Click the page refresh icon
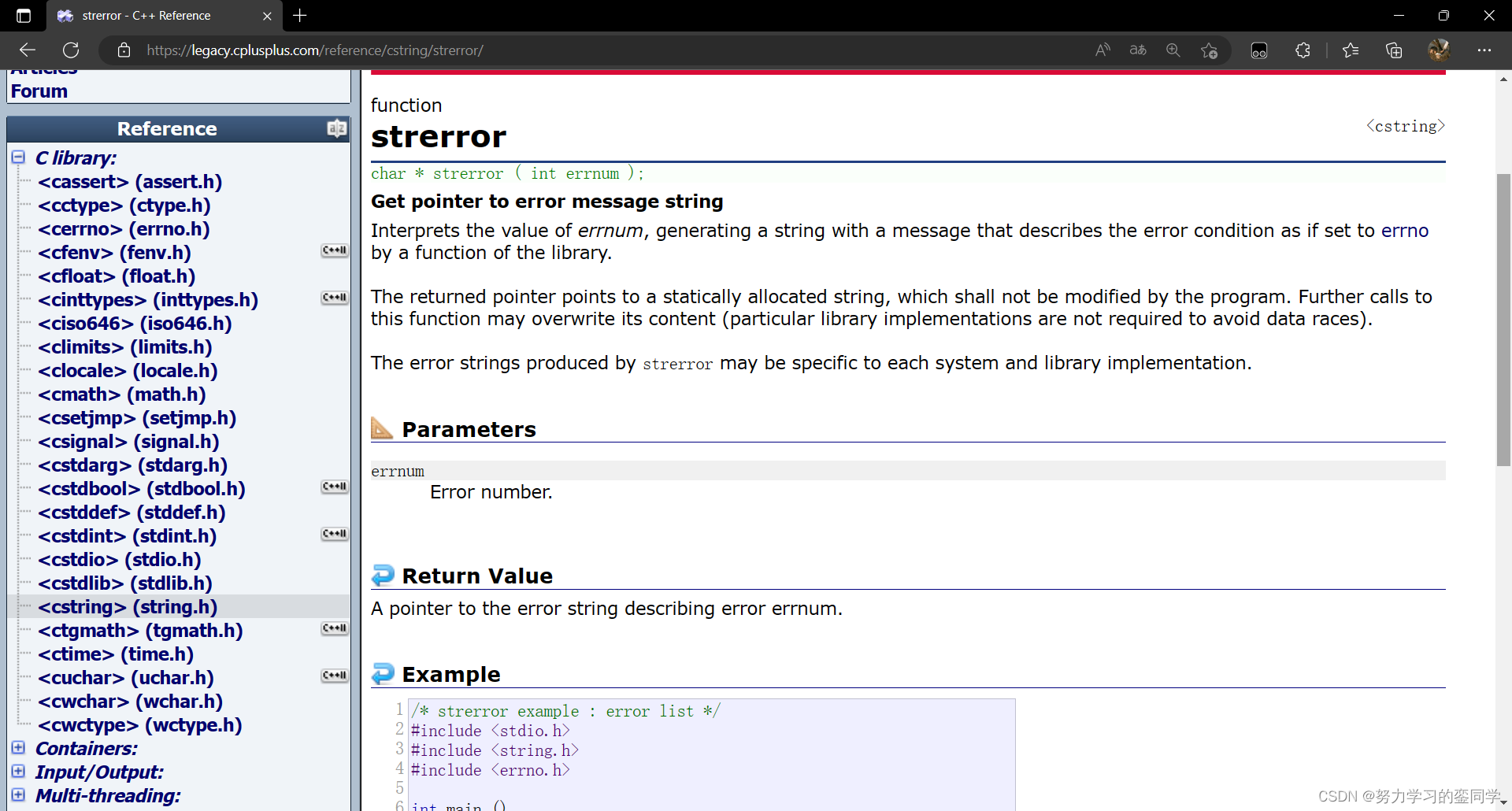The image size is (1512, 811). click(71, 50)
